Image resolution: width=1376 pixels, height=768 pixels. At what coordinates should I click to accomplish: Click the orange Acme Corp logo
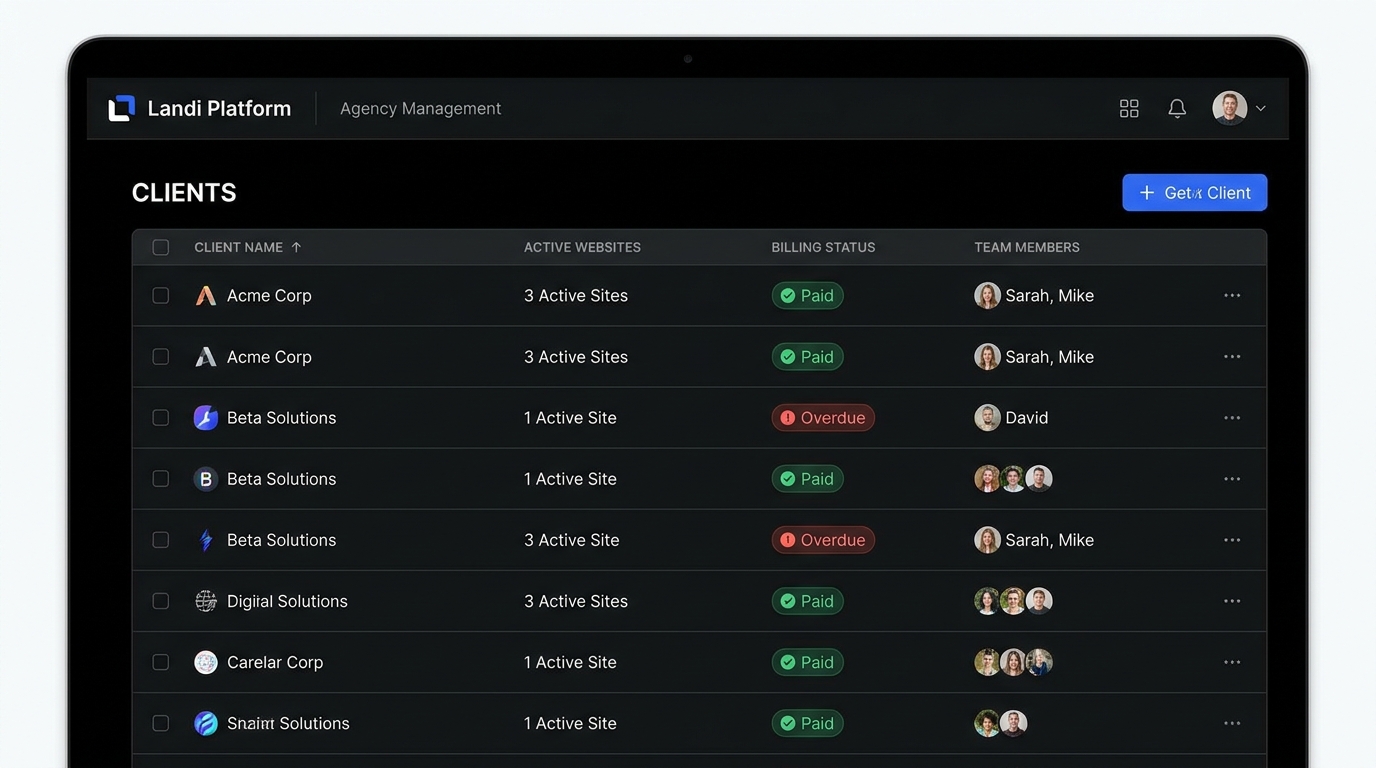pyautogui.click(x=206, y=296)
